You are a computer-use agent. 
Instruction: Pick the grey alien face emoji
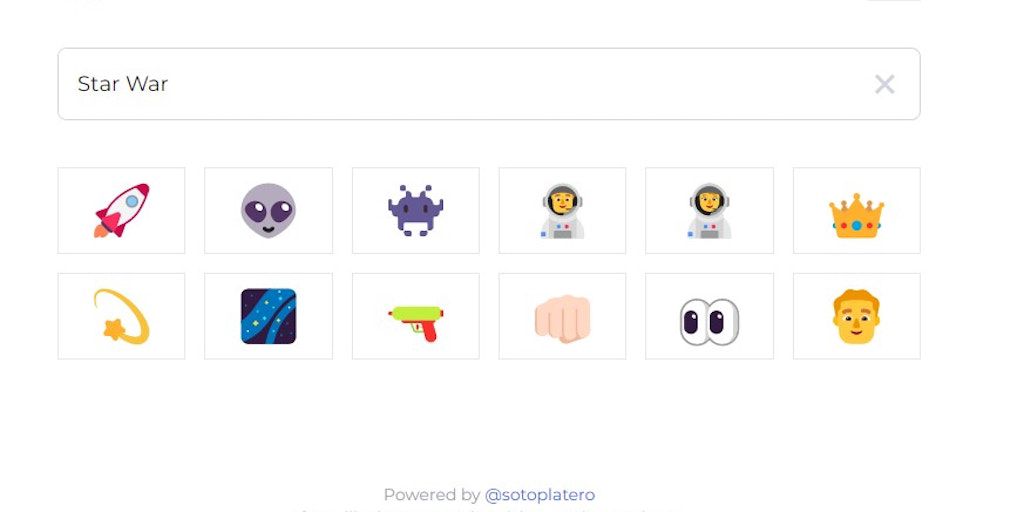click(x=268, y=210)
